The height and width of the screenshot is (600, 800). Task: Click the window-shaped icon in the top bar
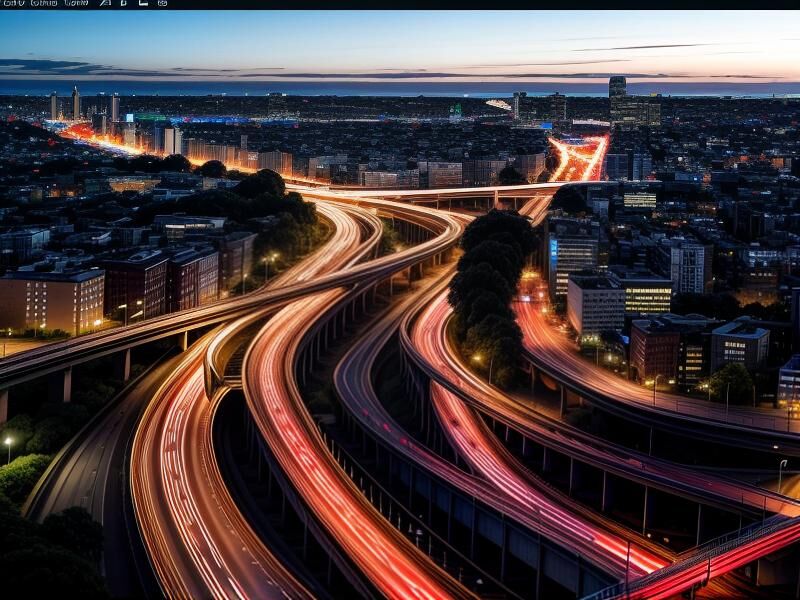(144, 3)
